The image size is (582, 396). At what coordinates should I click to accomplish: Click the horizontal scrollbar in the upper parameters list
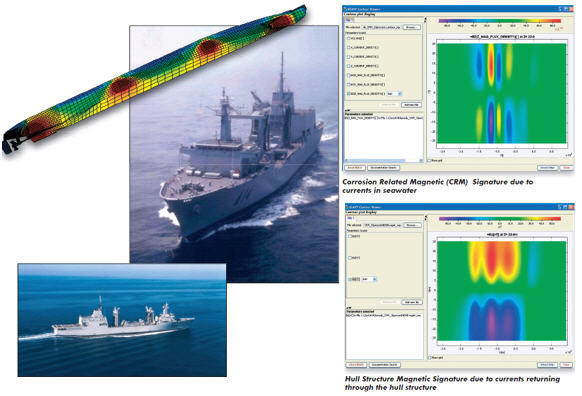tap(384, 161)
